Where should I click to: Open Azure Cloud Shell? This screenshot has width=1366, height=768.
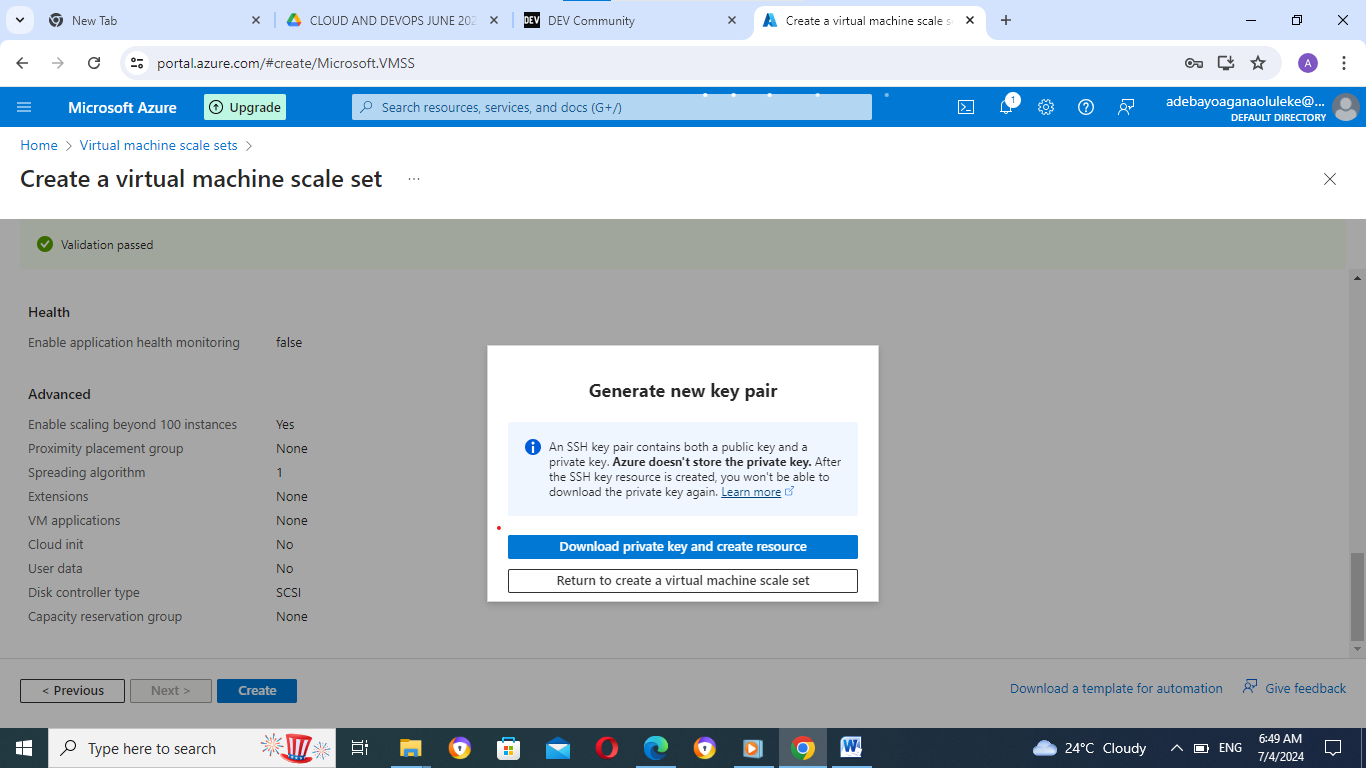coord(966,107)
